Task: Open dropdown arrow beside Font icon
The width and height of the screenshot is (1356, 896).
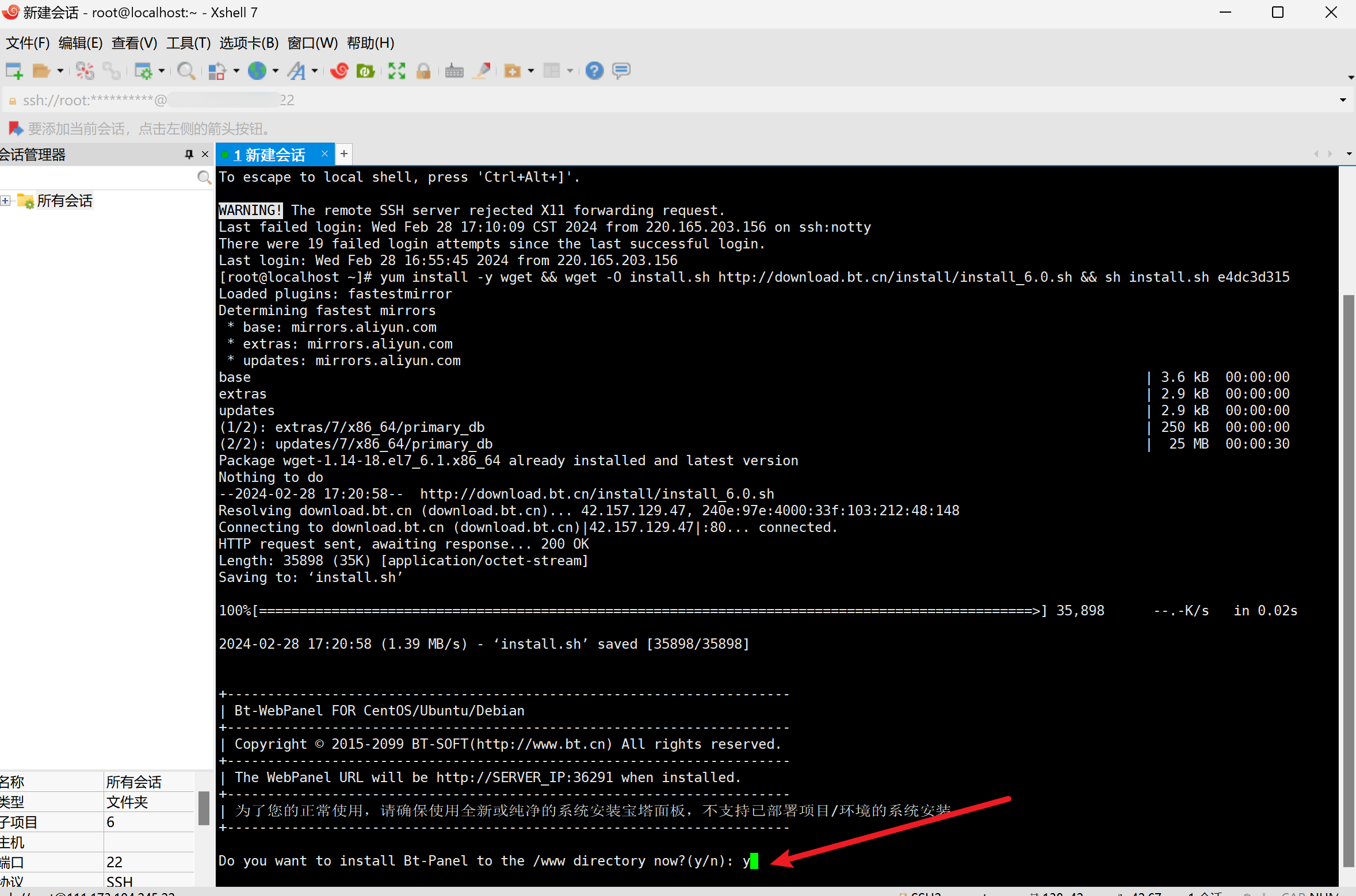Action: [x=315, y=71]
